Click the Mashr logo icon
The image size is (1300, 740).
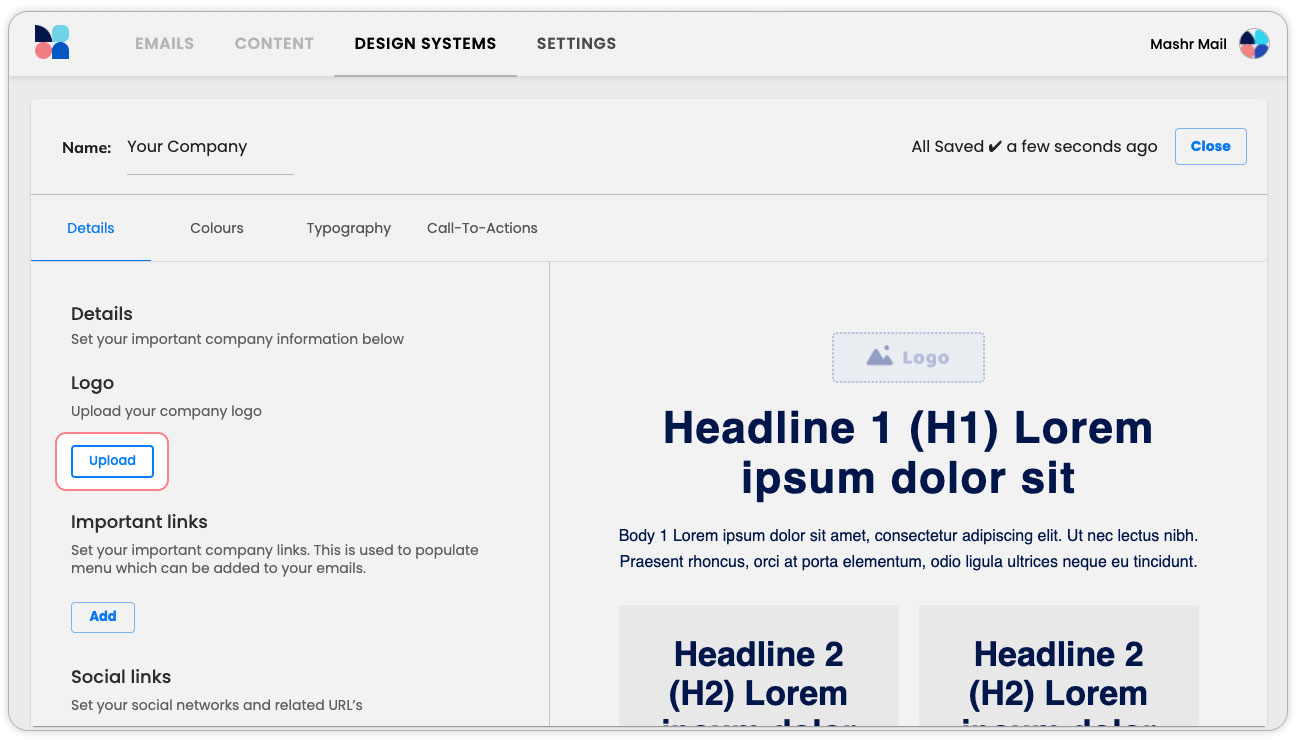[52, 43]
